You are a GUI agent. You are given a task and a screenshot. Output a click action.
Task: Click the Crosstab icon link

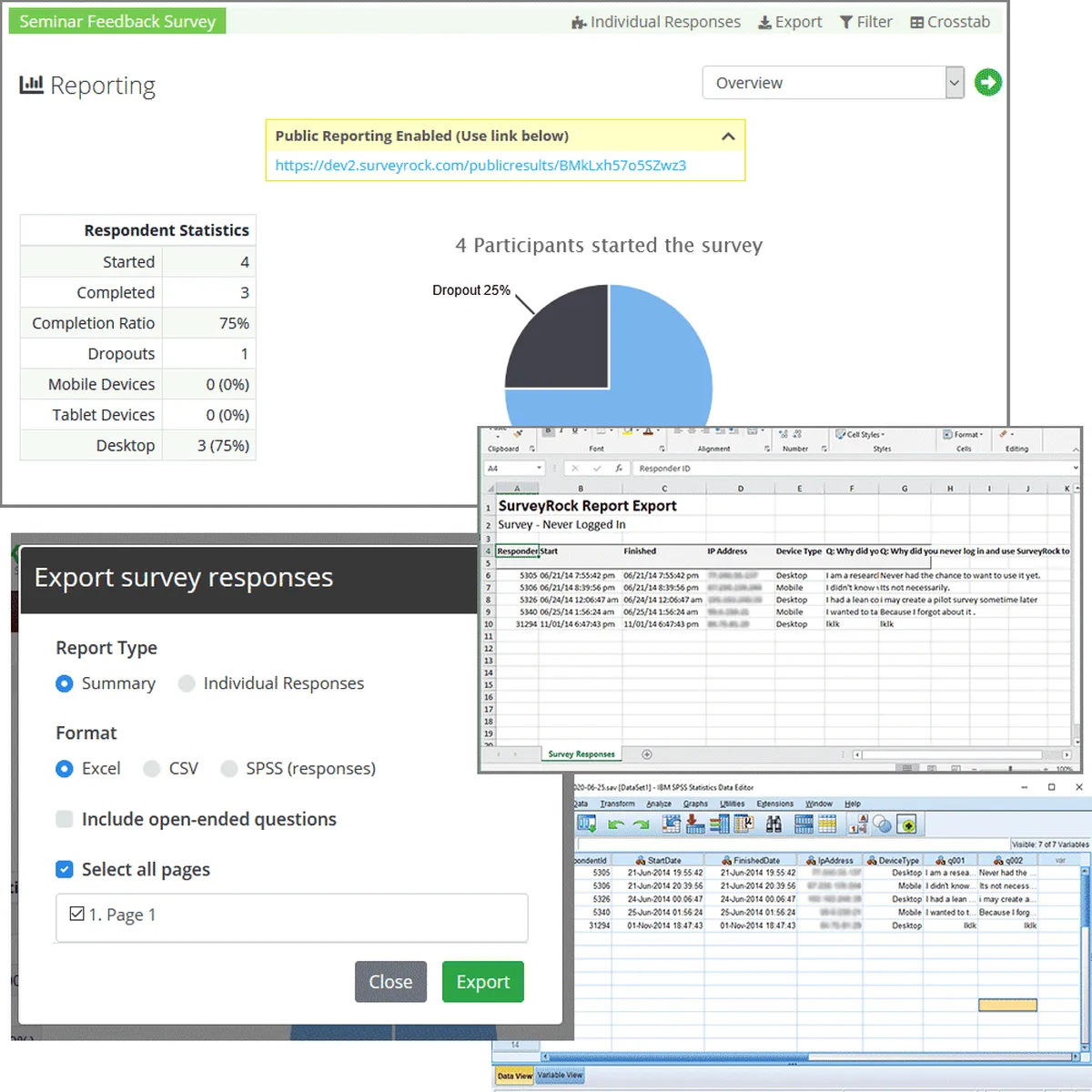[x=950, y=22]
